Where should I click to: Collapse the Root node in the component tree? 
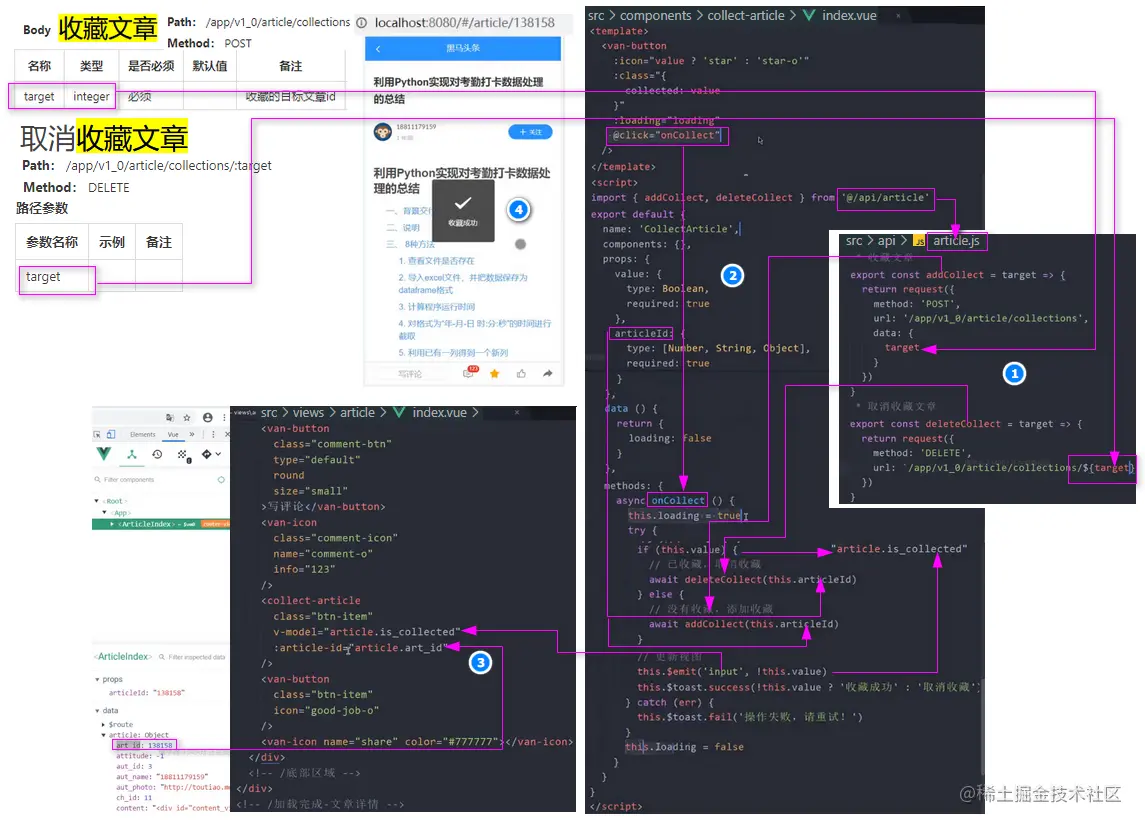point(96,501)
